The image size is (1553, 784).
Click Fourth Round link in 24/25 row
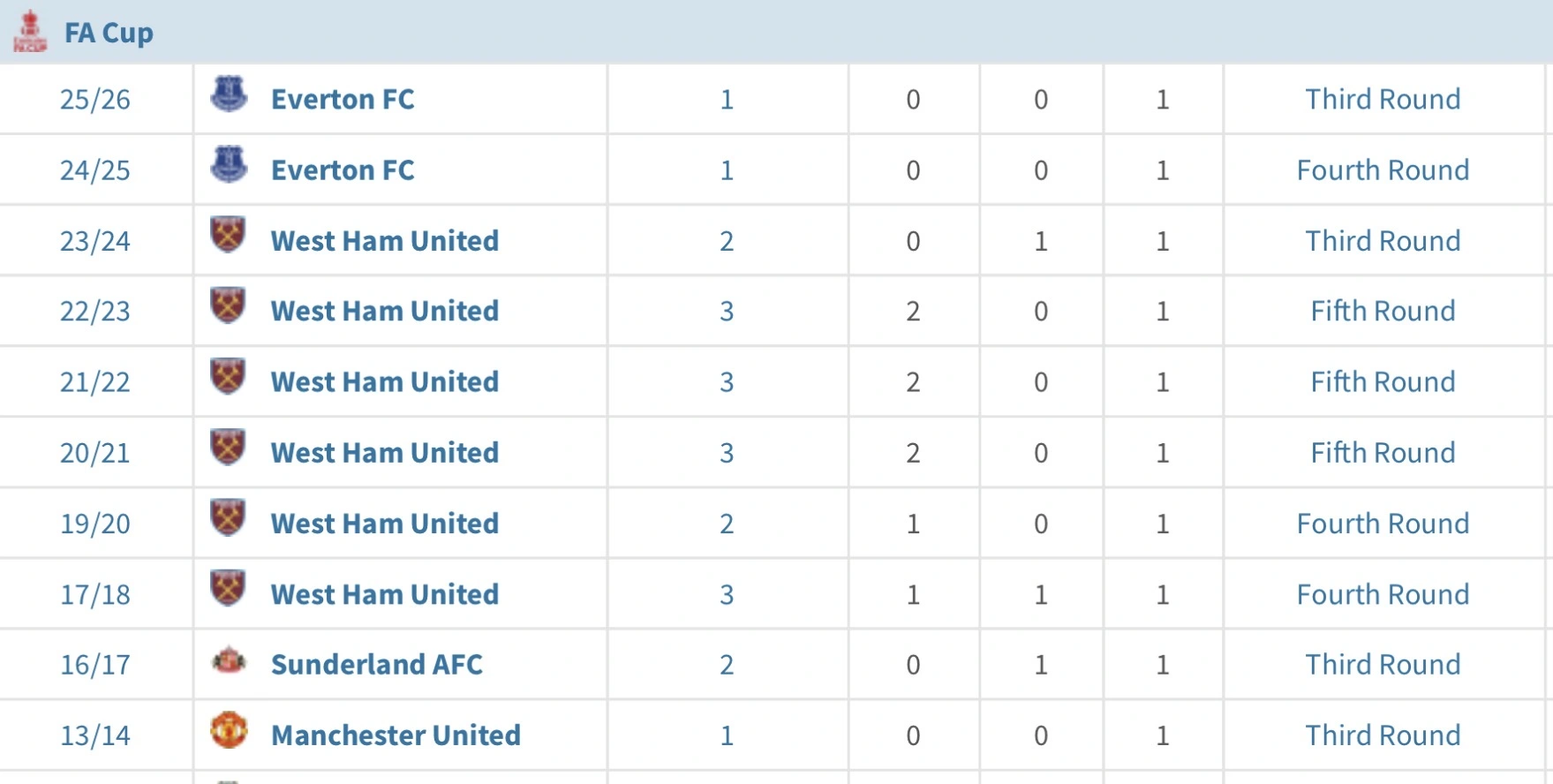point(1383,170)
